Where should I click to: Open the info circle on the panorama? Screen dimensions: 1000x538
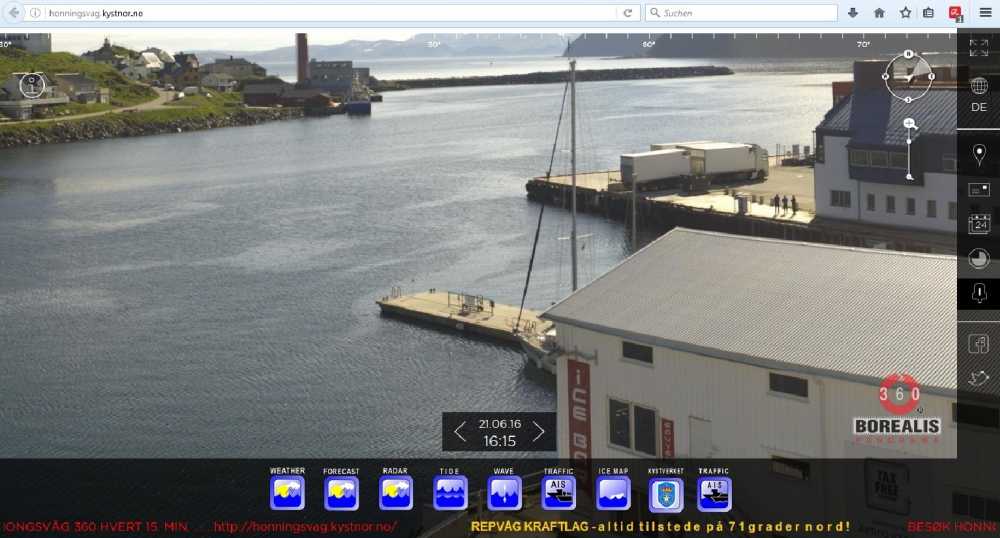point(31,85)
